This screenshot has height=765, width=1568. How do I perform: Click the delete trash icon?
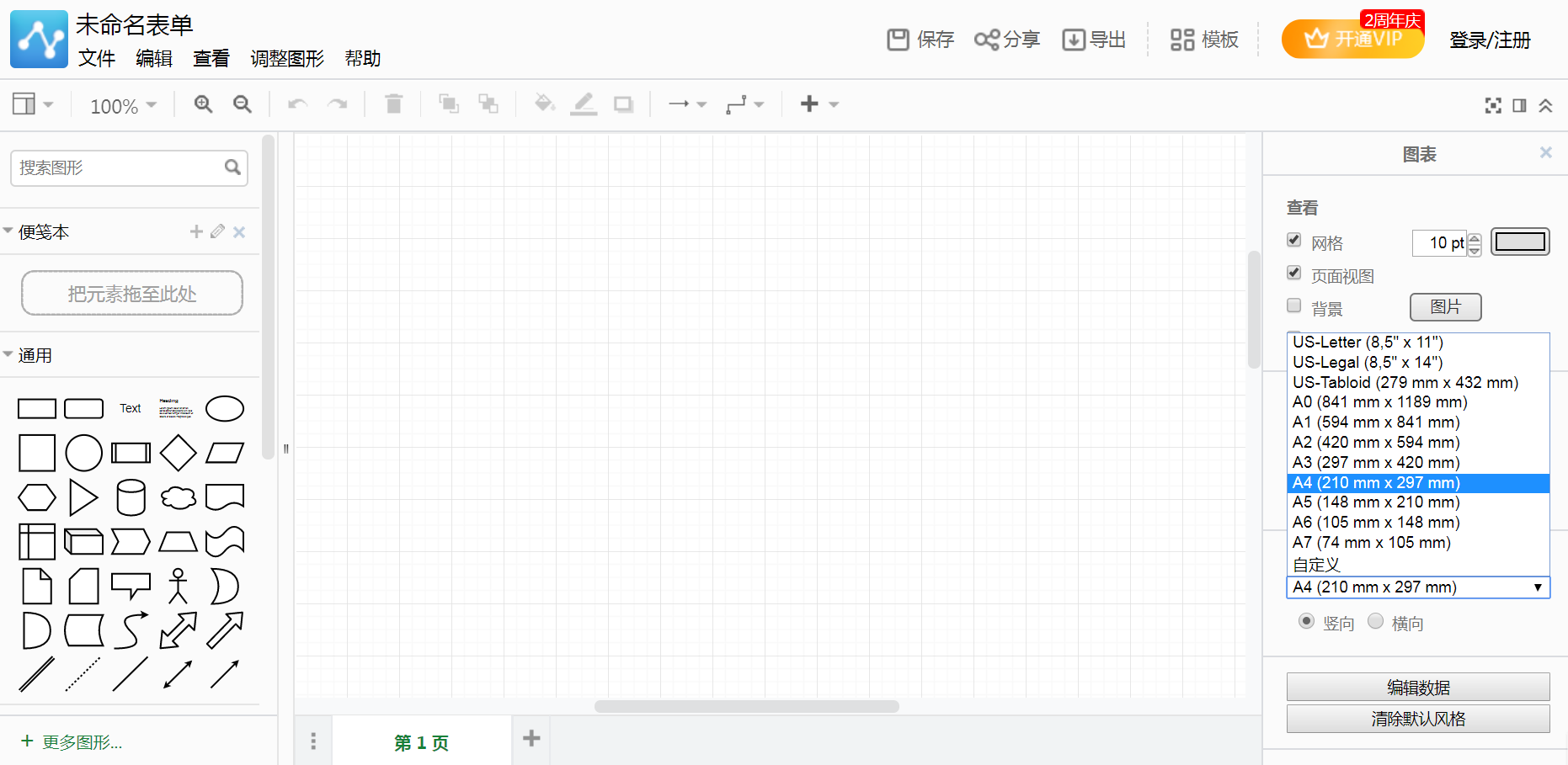click(393, 104)
